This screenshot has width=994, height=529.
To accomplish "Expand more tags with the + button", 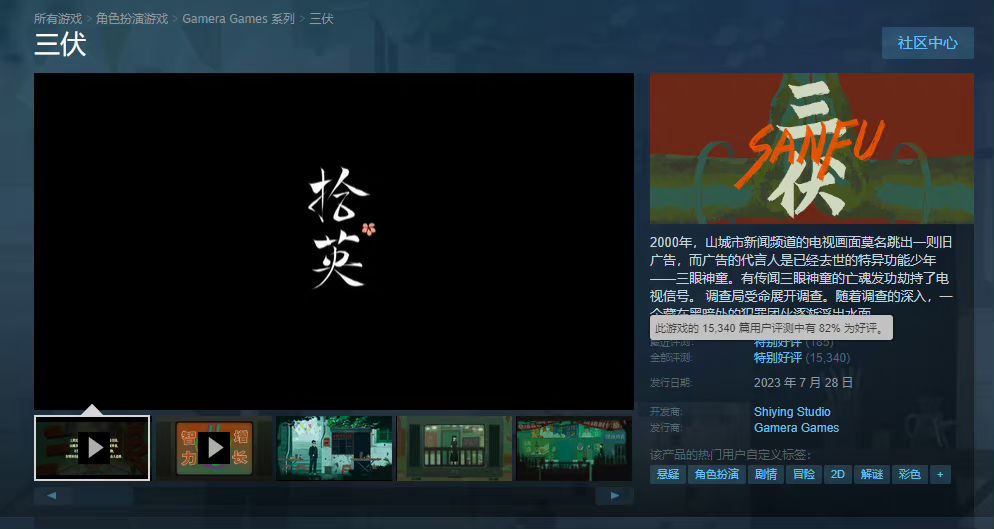I will (x=940, y=474).
